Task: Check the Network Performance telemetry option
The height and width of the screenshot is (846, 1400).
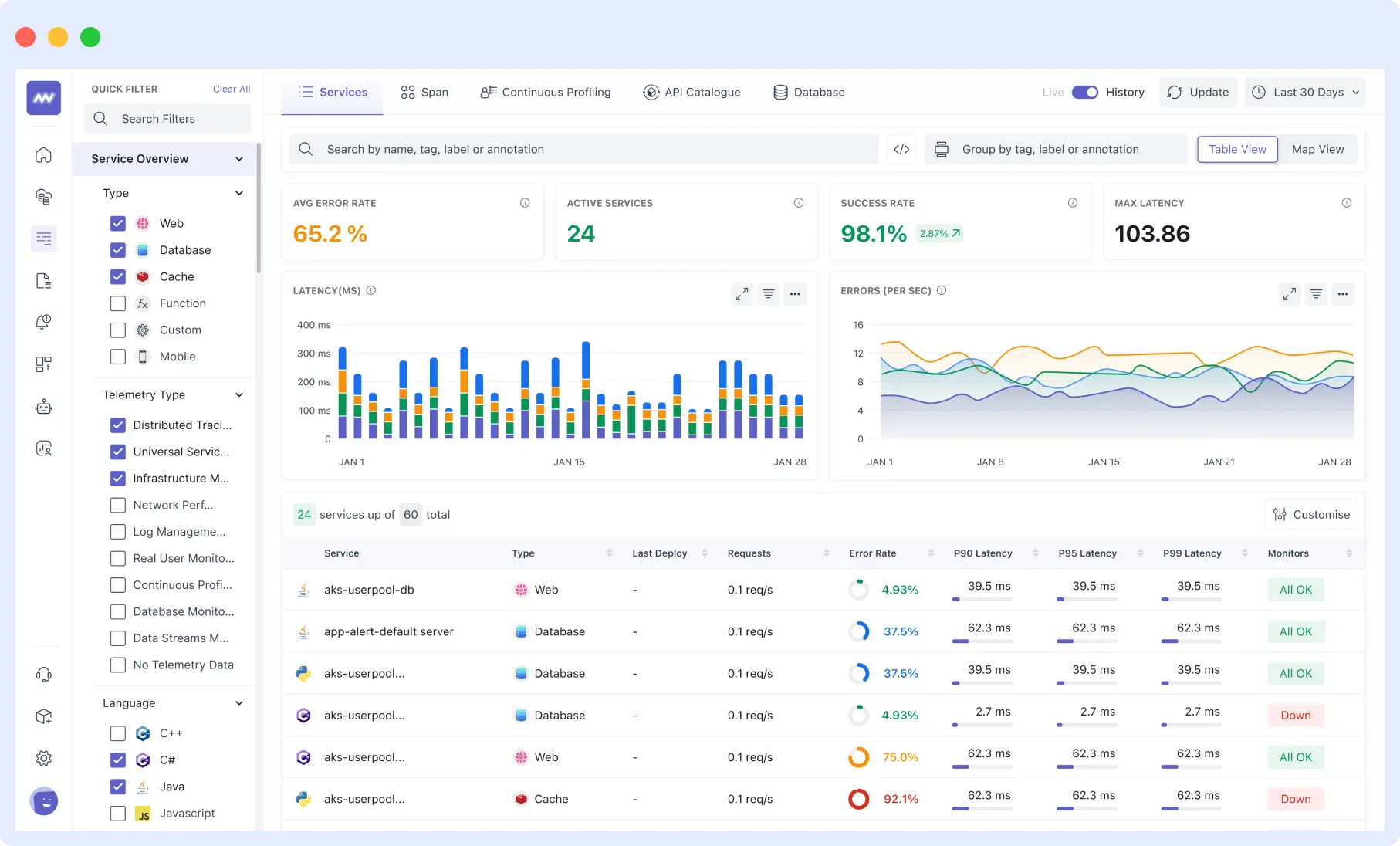Action: pos(117,505)
